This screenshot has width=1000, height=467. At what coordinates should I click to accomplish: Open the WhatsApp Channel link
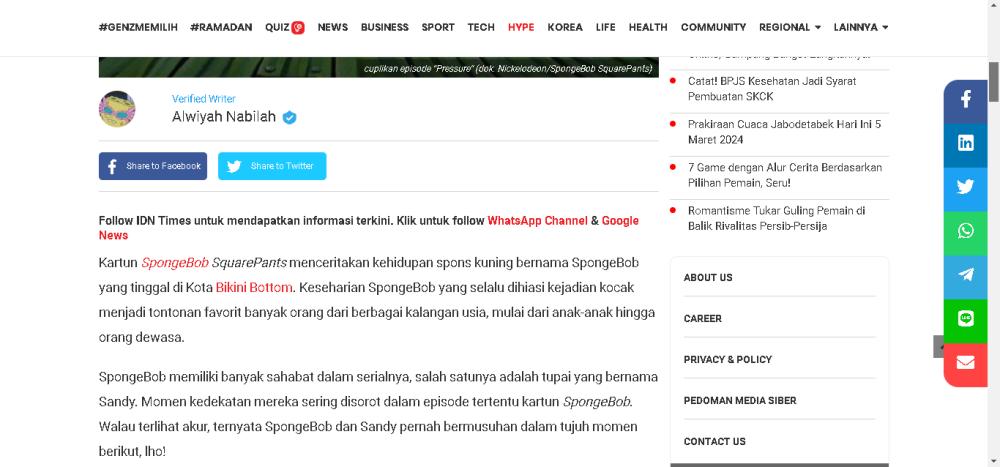tap(538, 221)
